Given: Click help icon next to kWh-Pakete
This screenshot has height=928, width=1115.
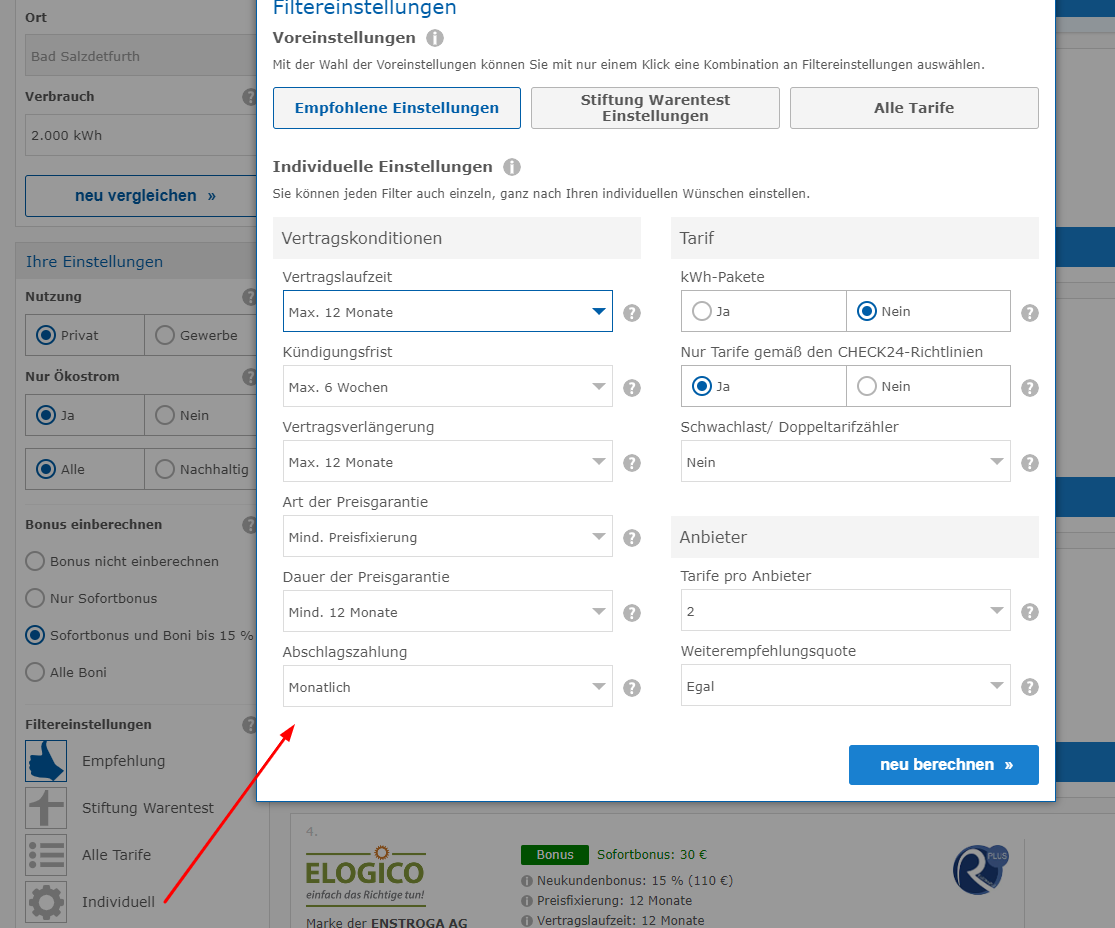Looking at the screenshot, I should (1030, 313).
